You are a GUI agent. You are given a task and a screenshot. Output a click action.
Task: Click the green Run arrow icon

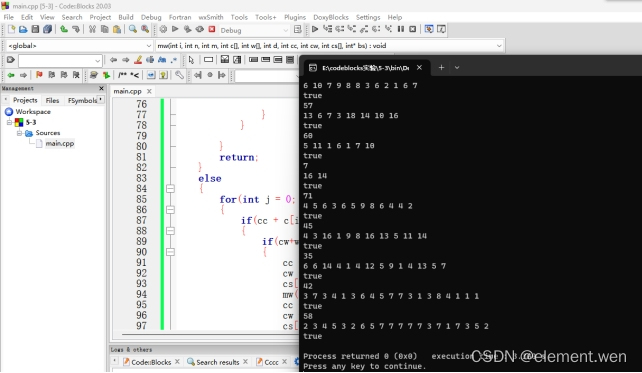click(175, 29)
